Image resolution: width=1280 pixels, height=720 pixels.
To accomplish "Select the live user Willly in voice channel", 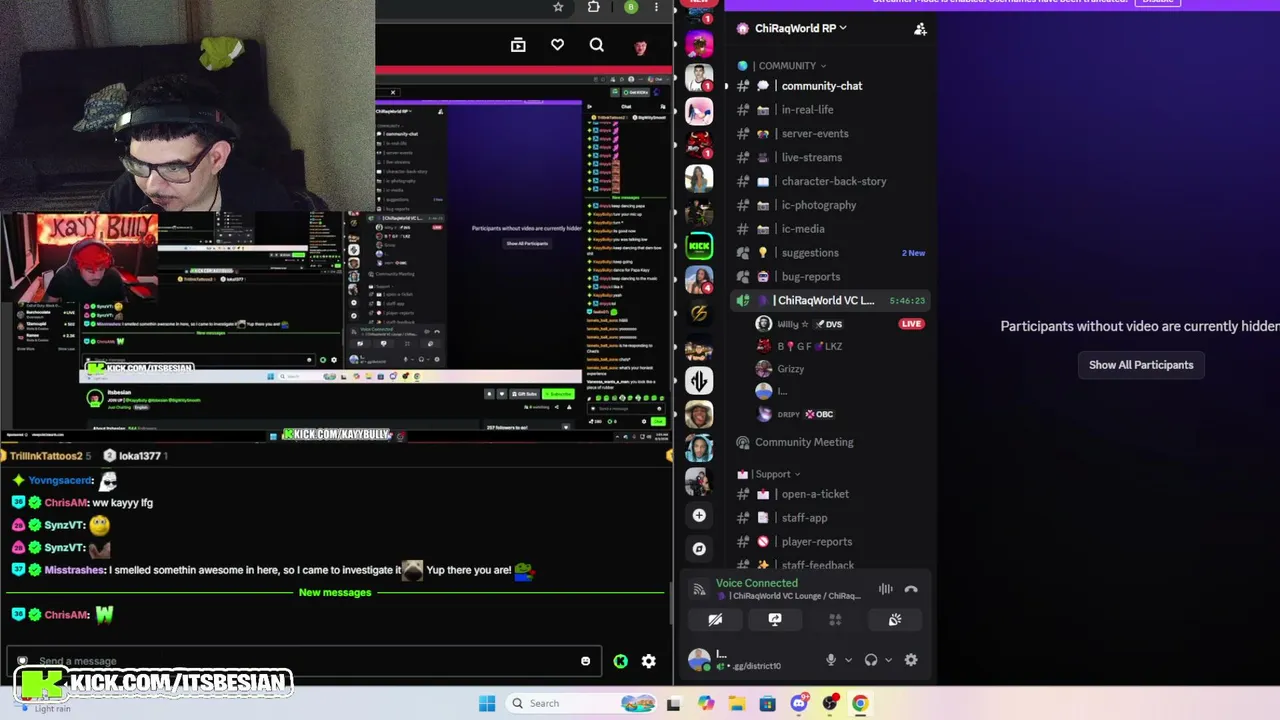I will coord(841,324).
